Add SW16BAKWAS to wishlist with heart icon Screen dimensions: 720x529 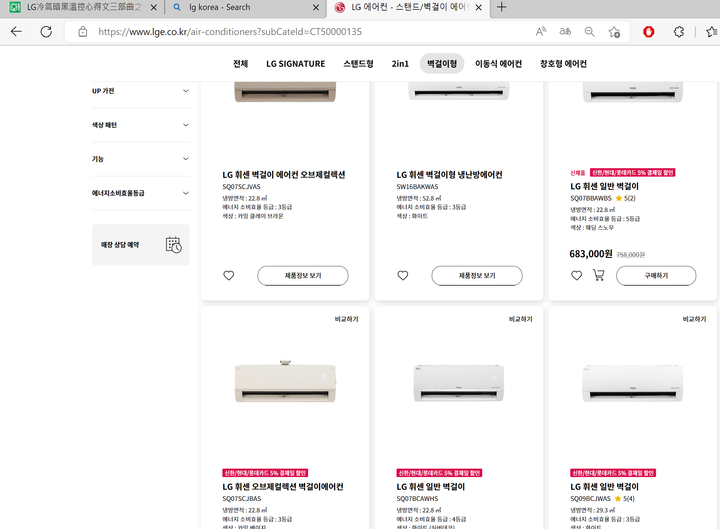[403, 276]
